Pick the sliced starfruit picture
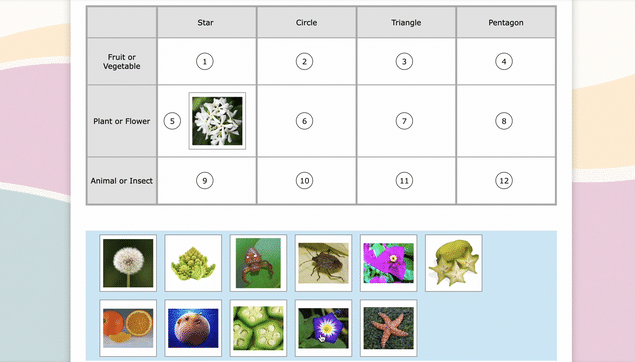 [454, 263]
